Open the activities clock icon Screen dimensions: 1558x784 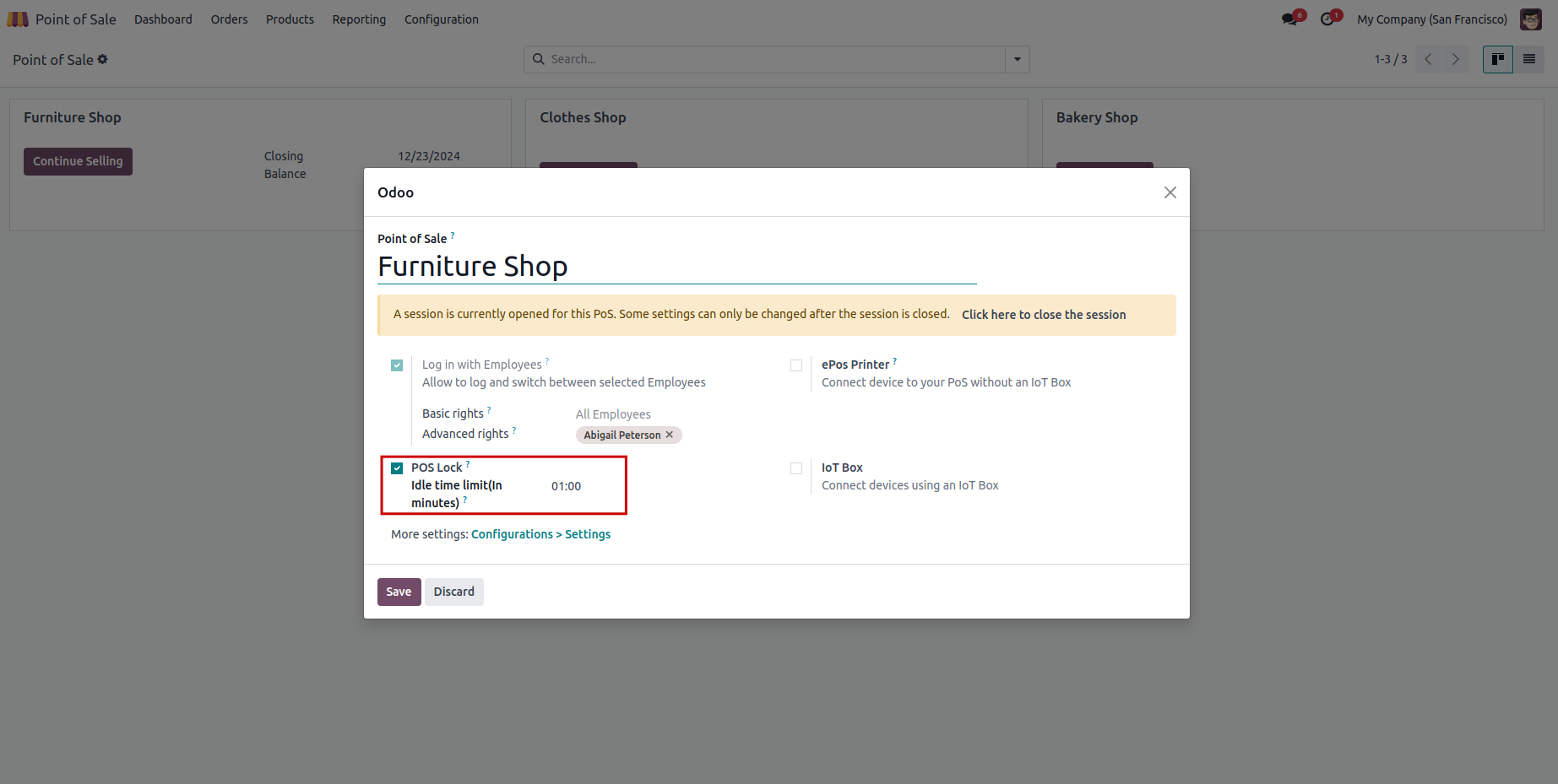pyautogui.click(x=1327, y=19)
